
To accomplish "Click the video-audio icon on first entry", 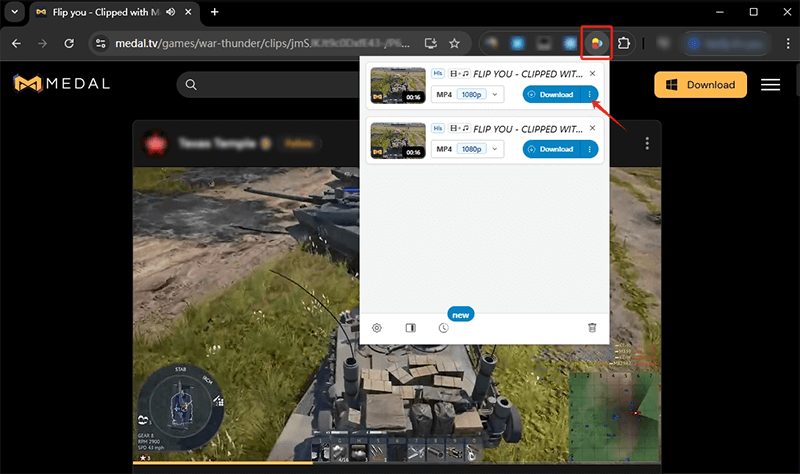I will click(459, 73).
